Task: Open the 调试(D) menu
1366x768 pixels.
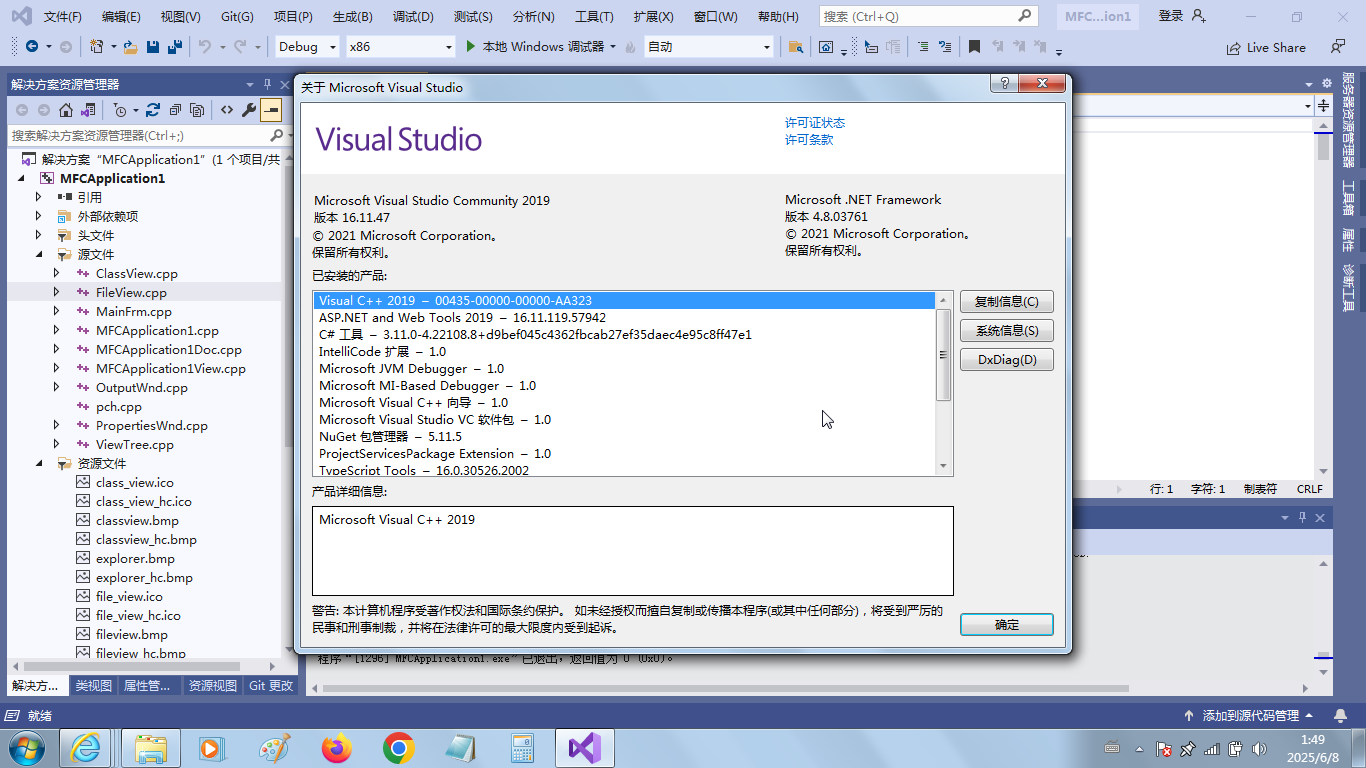Action: point(413,17)
